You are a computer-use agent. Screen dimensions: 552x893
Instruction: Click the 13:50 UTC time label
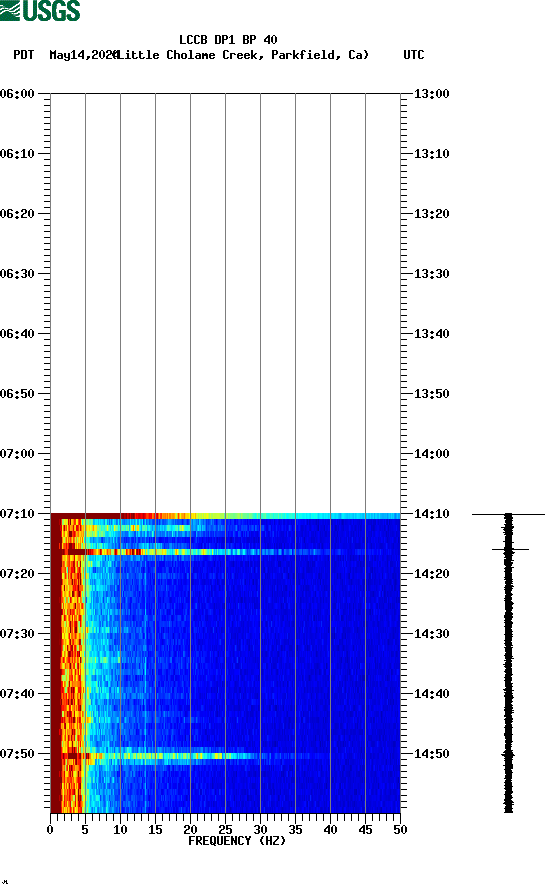click(431, 394)
